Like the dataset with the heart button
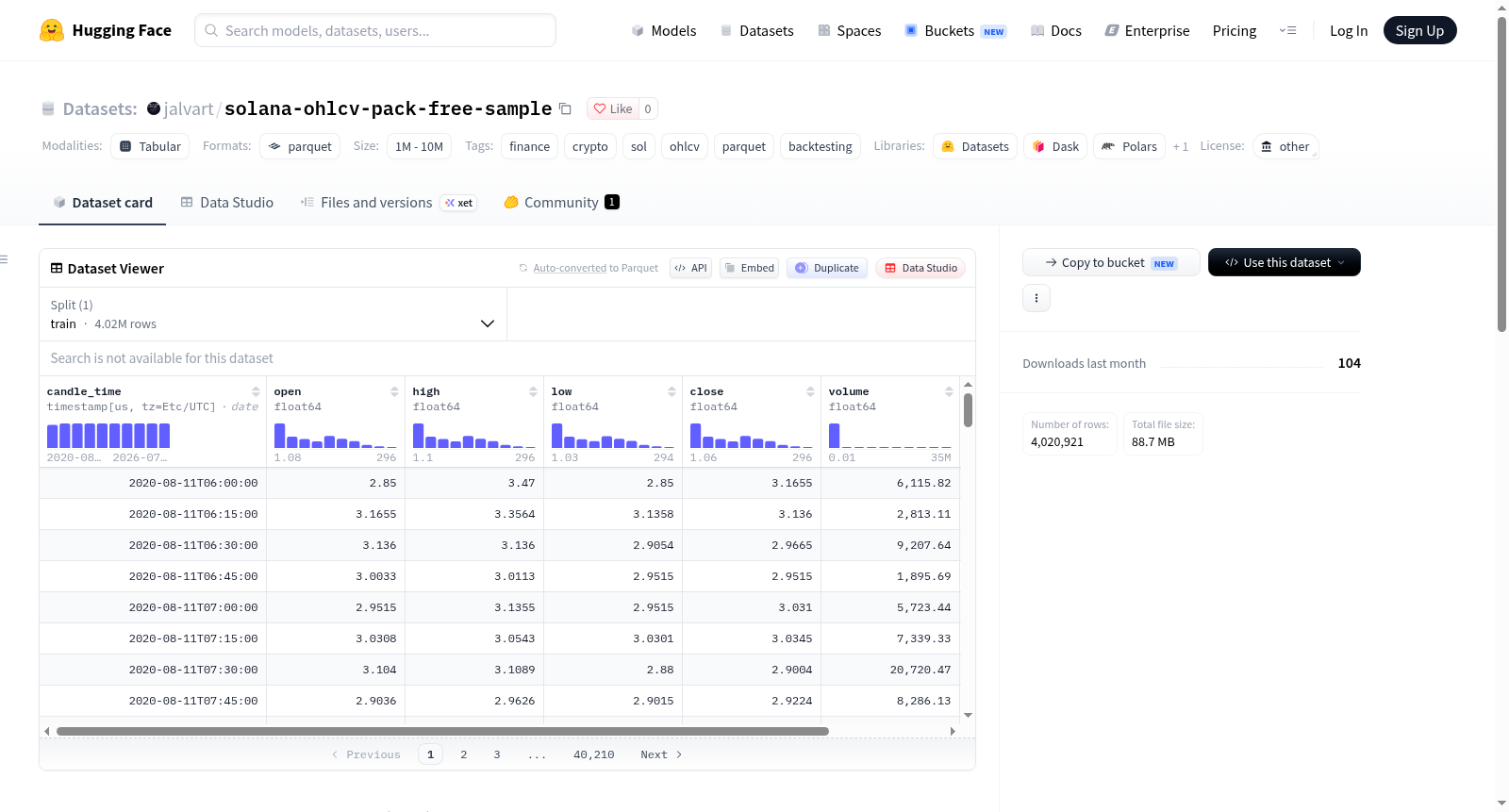Viewport: 1509px width, 812px height. 613,108
